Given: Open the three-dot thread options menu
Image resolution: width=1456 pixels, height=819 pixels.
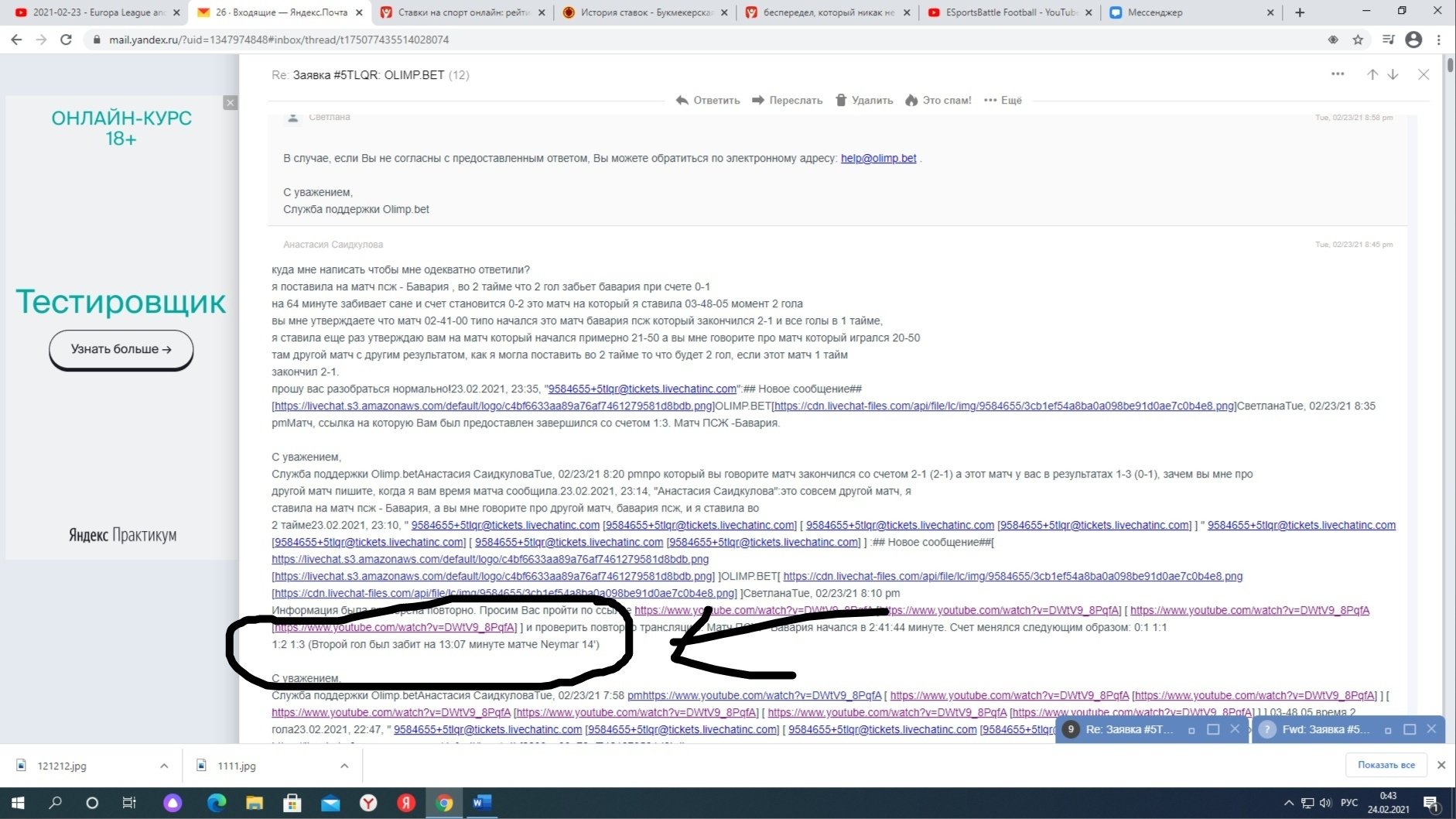Looking at the screenshot, I should [x=1338, y=74].
